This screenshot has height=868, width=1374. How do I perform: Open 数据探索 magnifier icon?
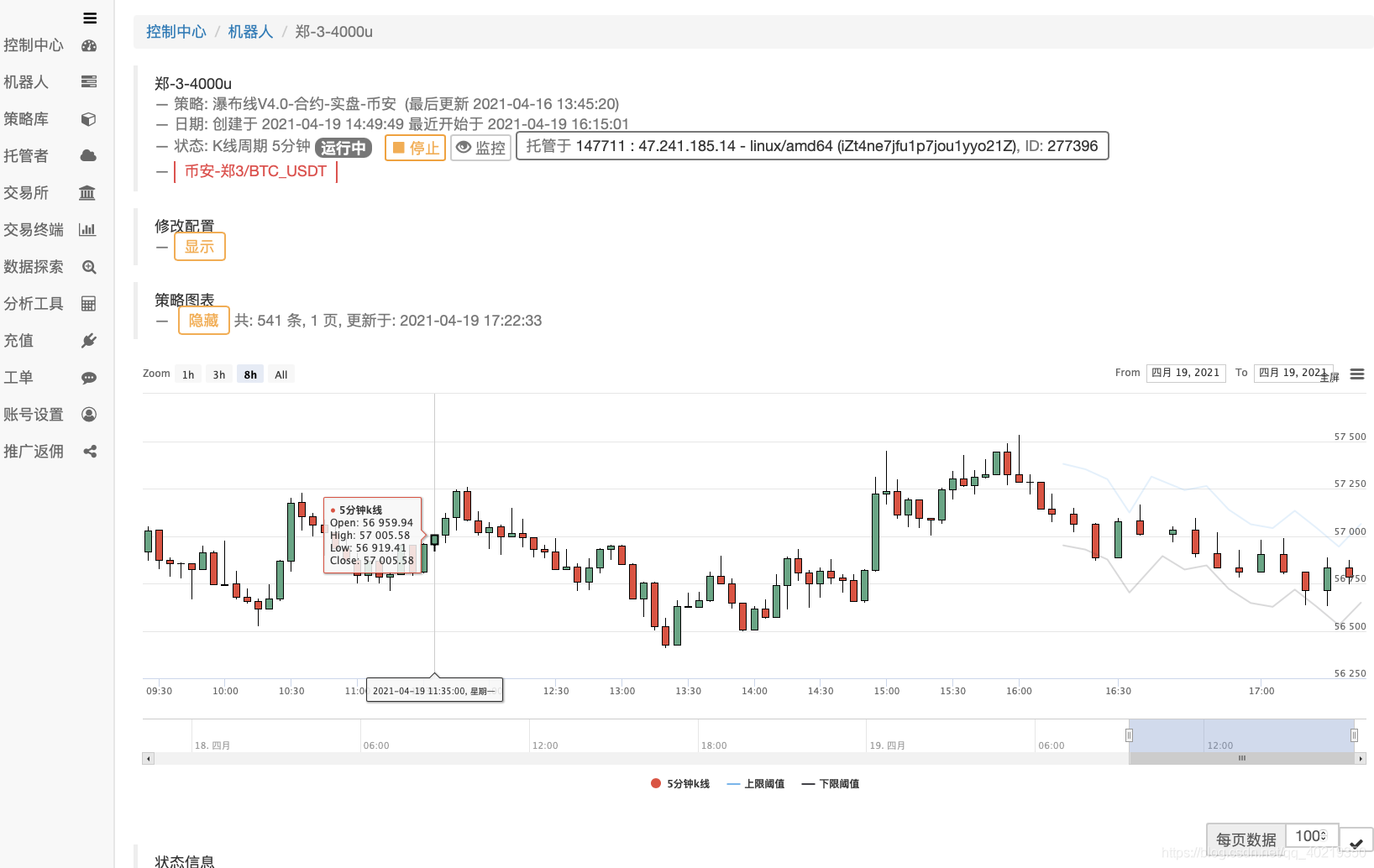click(x=89, y=267)
